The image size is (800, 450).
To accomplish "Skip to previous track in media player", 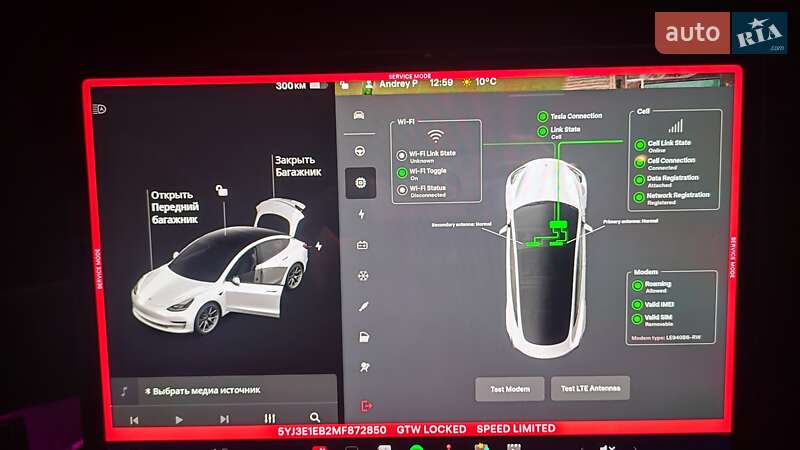I will [x=134, y=420].
